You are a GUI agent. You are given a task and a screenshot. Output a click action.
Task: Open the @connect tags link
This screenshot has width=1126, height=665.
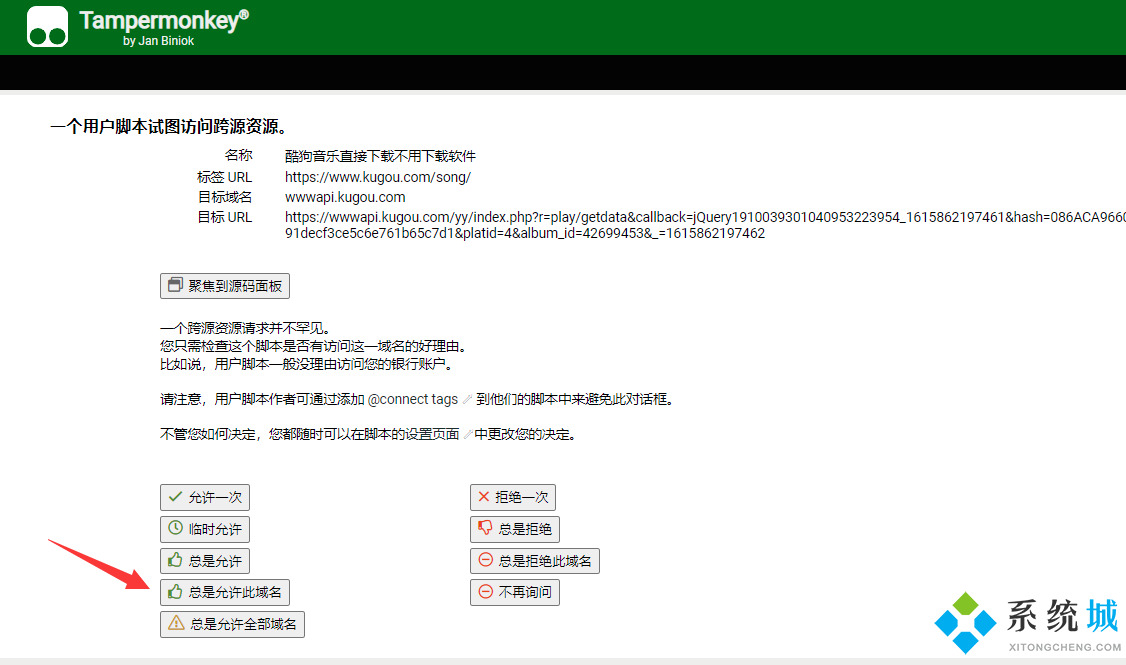pyautogui.click(x=413, y=399)
